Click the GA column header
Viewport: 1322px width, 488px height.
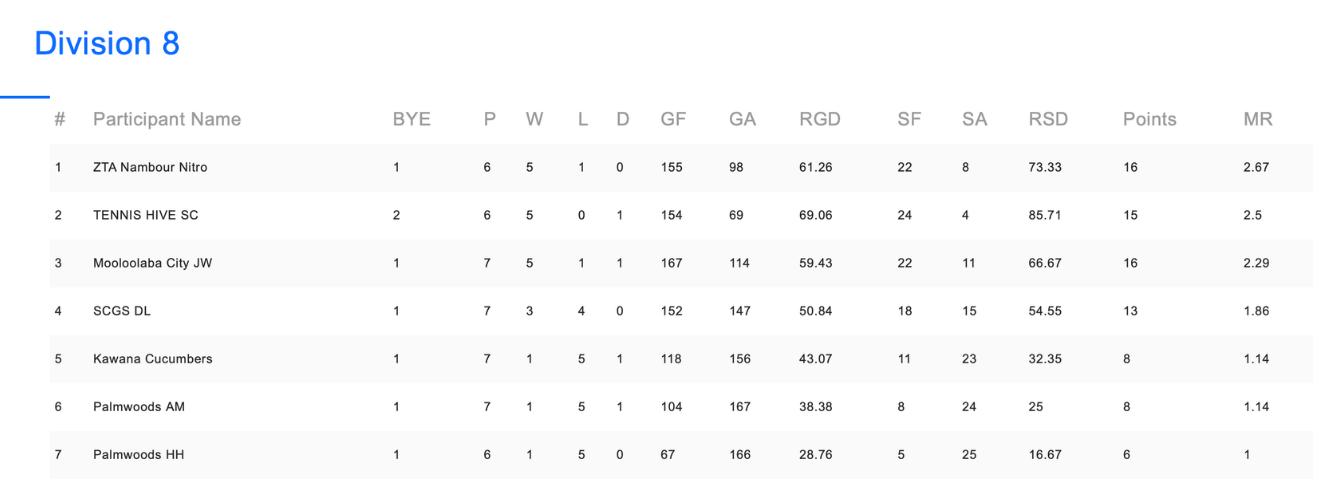pos(743,119)
